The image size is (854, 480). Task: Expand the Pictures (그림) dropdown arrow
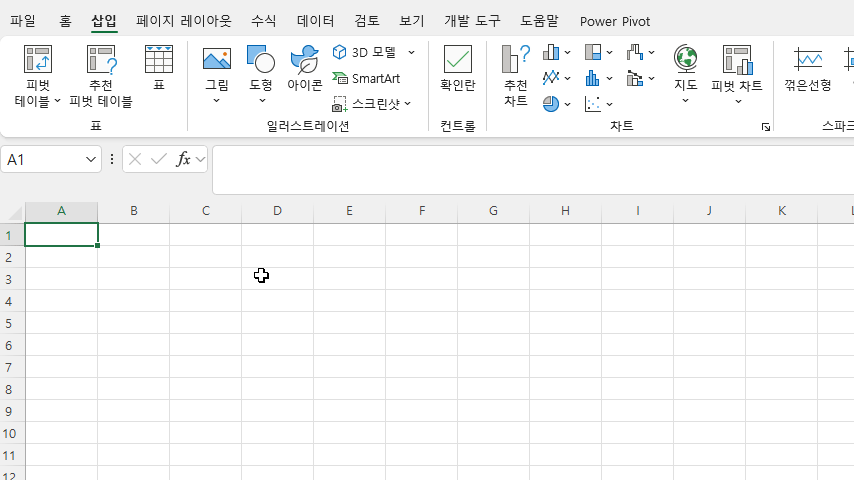[216, 100]
